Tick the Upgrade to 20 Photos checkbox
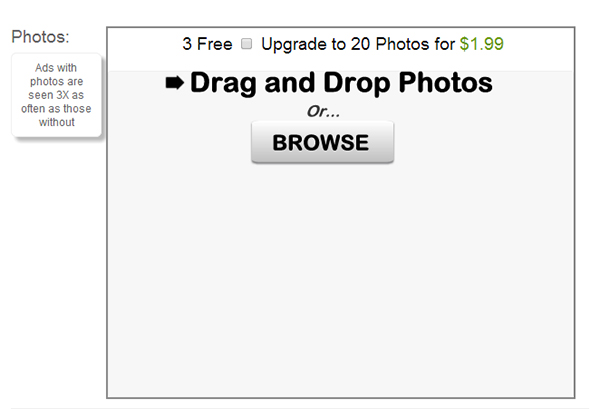This screenshot has width=600, height=409. pos(246,44)
